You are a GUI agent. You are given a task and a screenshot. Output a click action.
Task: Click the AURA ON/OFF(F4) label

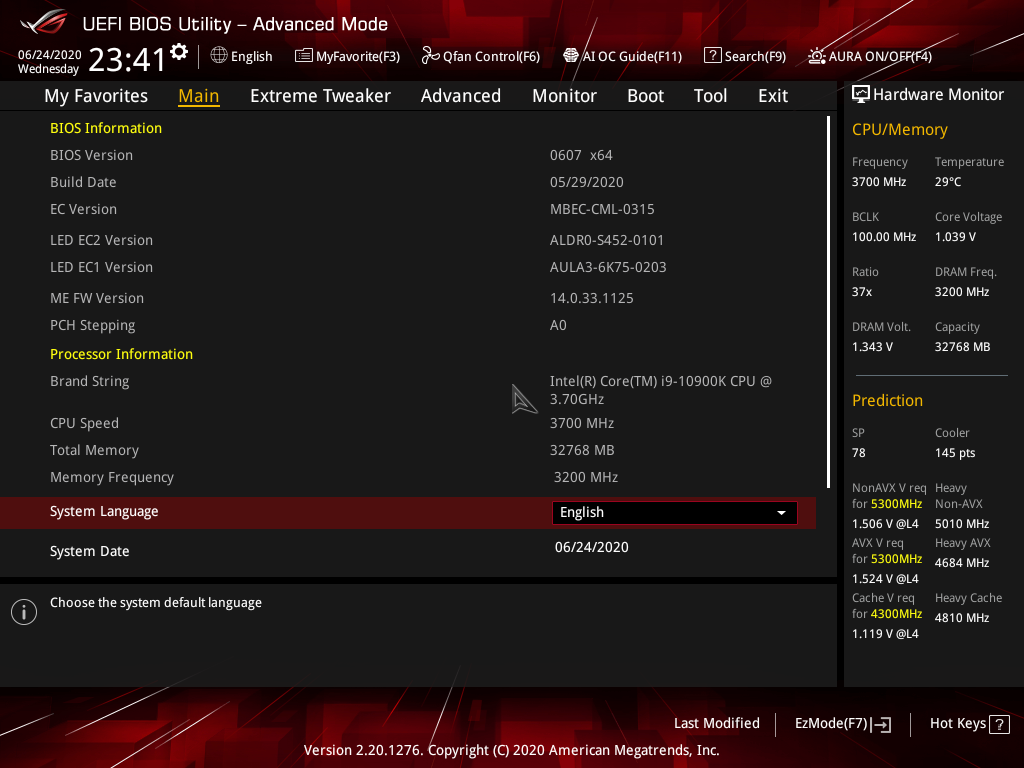pos(880,56)
